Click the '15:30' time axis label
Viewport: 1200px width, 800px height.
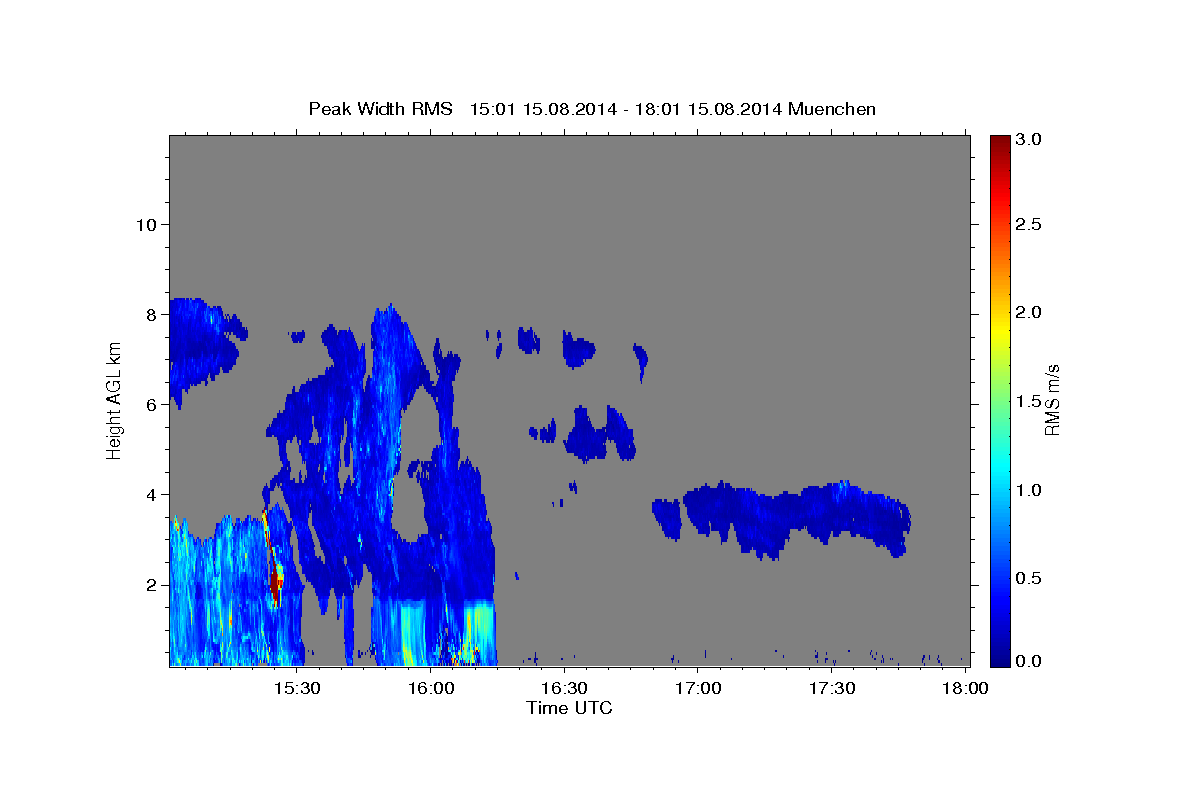tap(298, 688)
